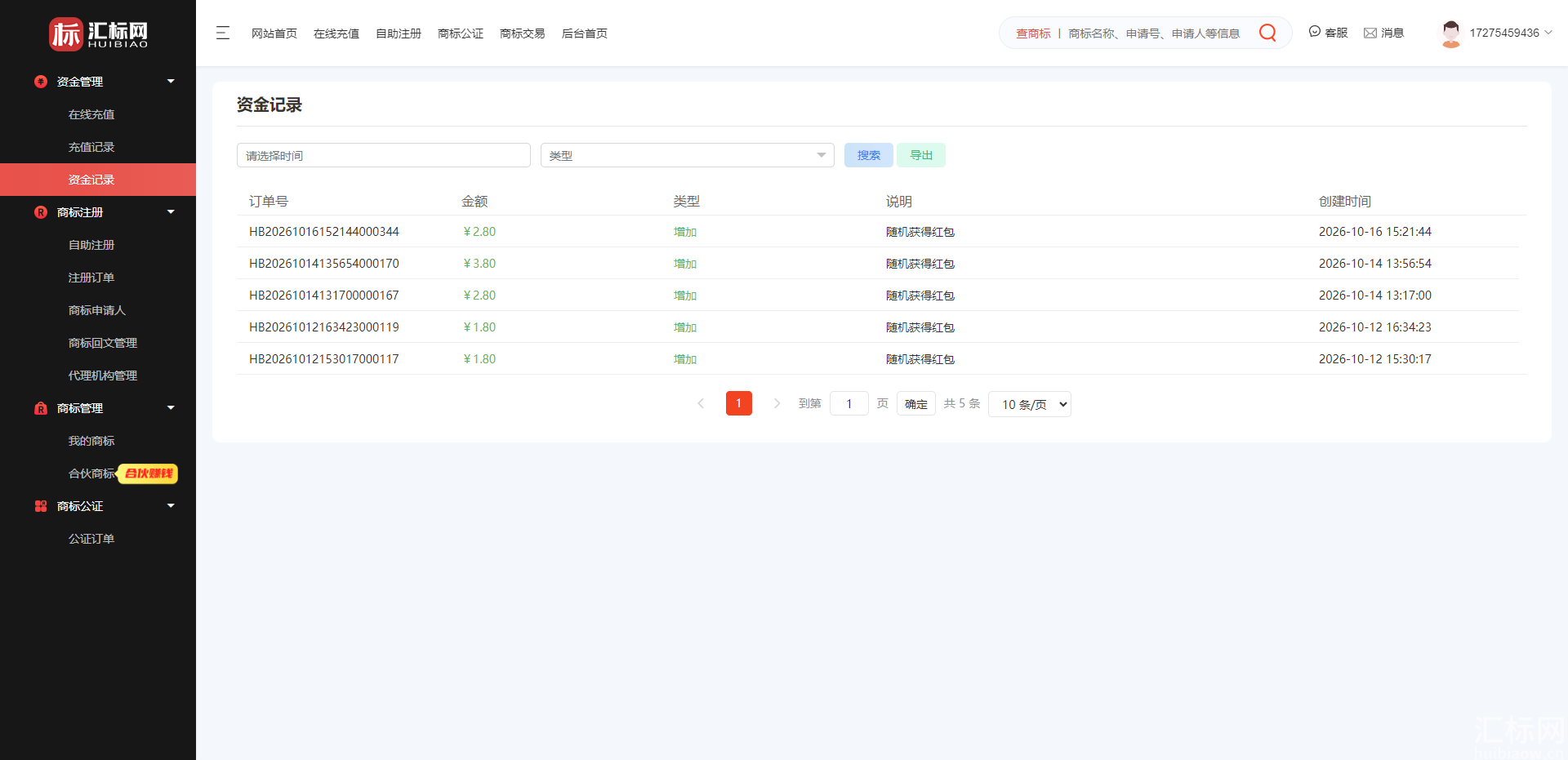Click the user avatar picture
1568x760 pixels.
click(1451, 33)
